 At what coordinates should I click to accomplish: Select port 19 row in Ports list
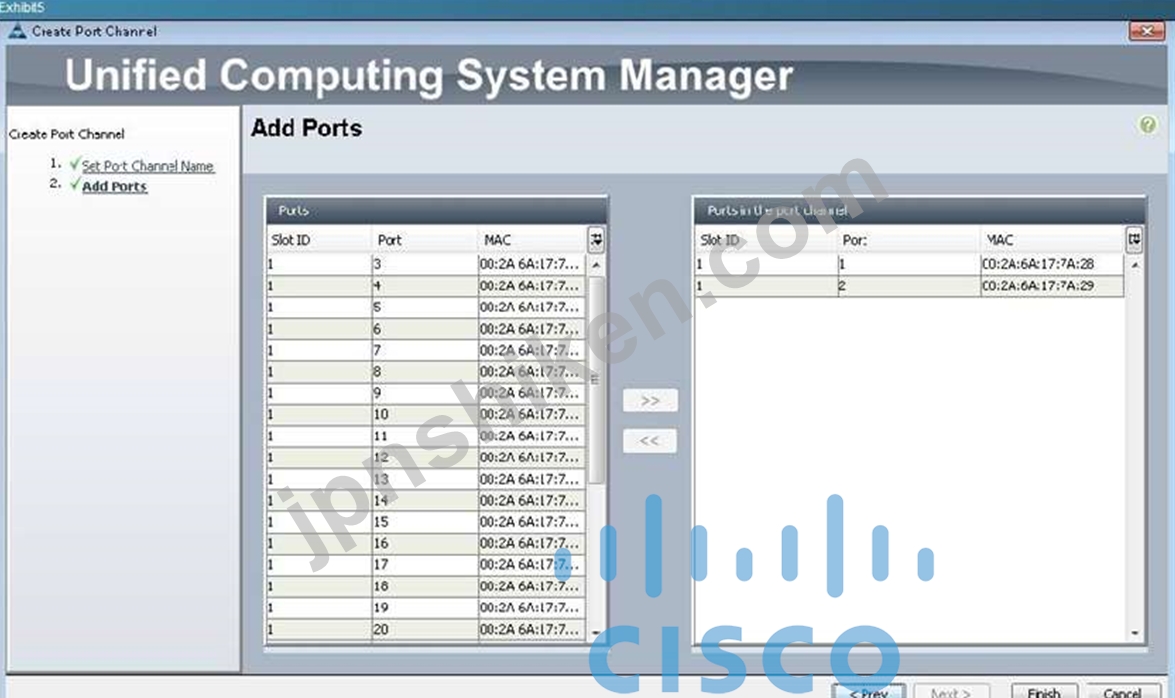tap(426, 608)
